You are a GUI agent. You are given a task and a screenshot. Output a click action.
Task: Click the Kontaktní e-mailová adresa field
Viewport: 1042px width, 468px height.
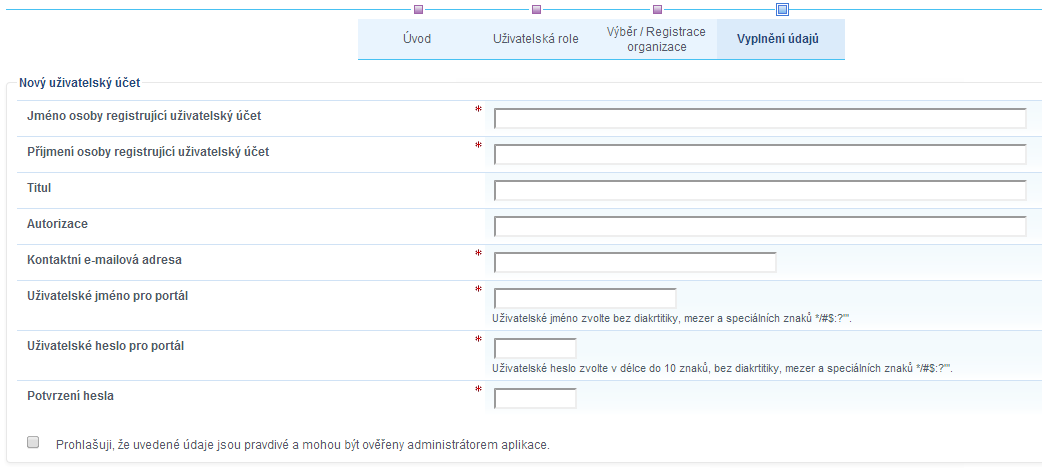coord(635,263)
